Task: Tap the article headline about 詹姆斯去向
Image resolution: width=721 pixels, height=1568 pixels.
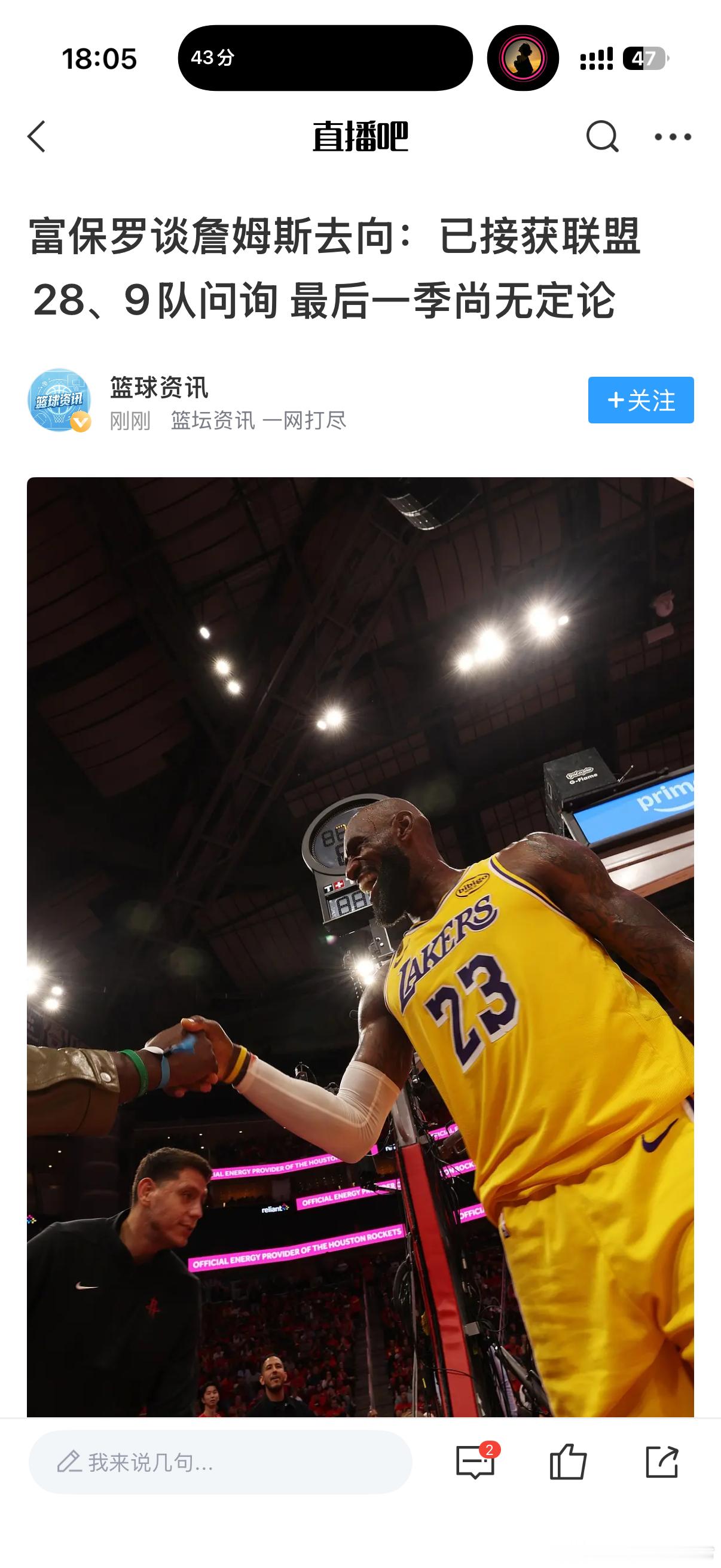Action: point(335,268)
